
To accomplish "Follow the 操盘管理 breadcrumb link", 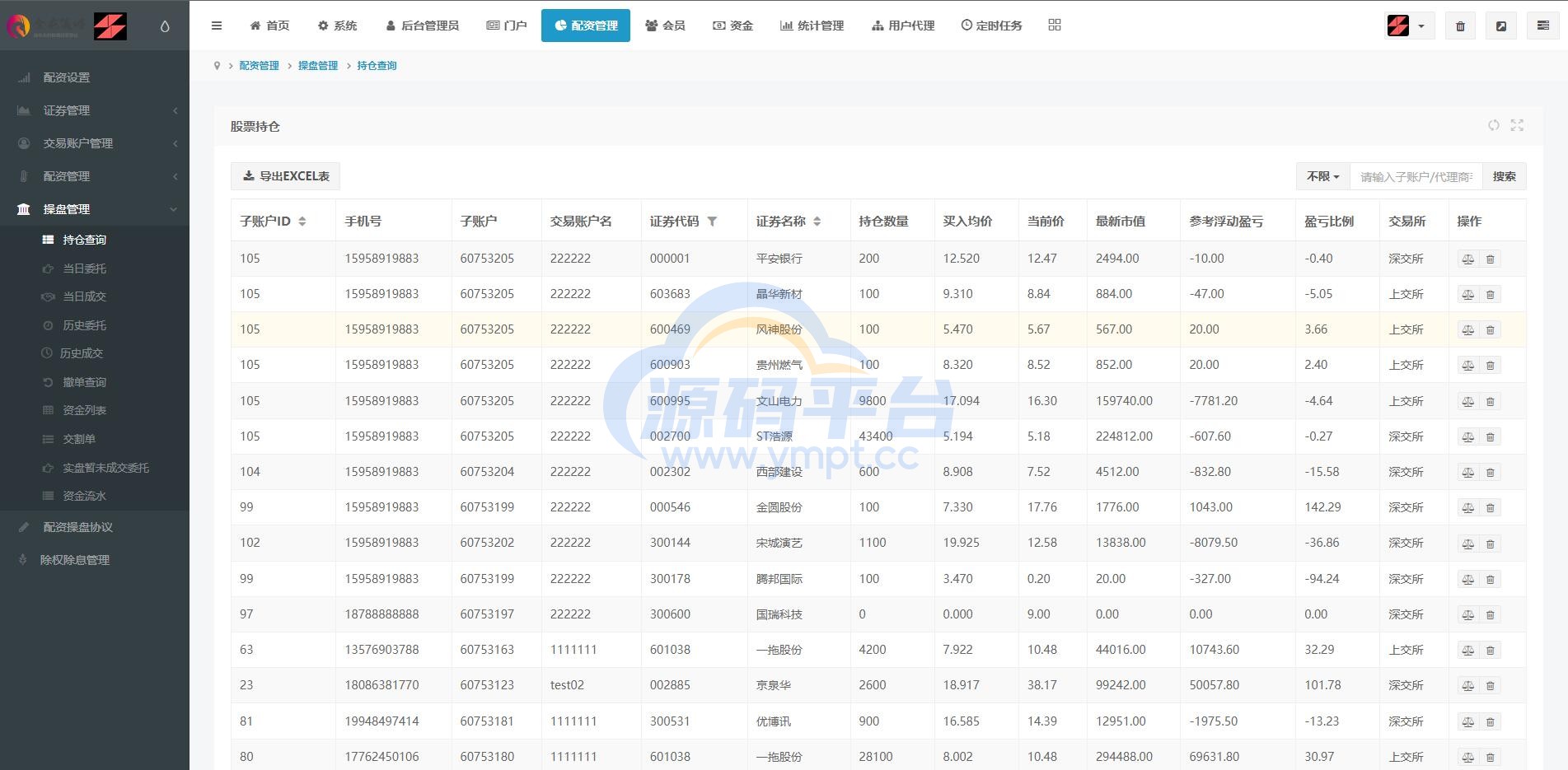I will (x=318, y=65).
